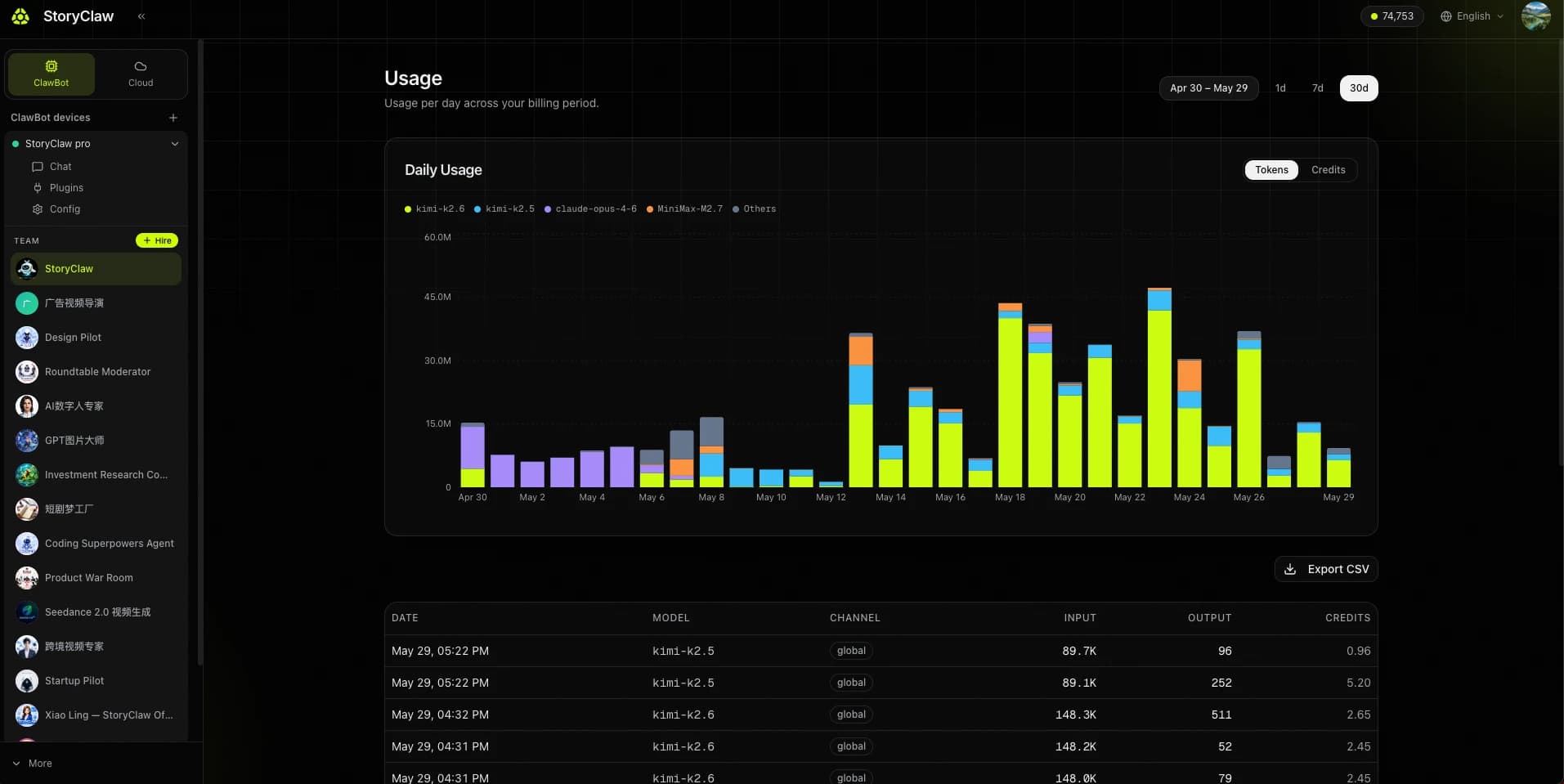Viewport: 1564px width, 784px height.
Task: Switch chart to Tokens view
Action: tap(1271, 170)
